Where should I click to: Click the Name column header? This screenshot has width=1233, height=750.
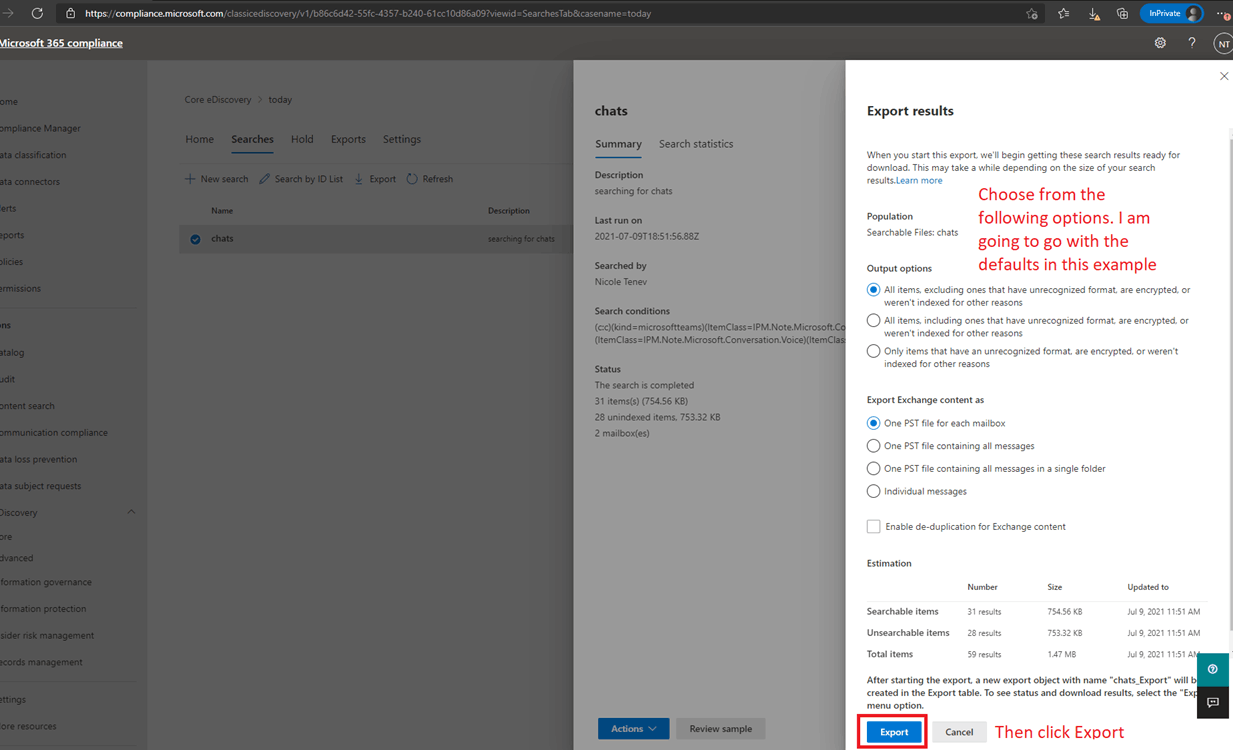[222, 211]
